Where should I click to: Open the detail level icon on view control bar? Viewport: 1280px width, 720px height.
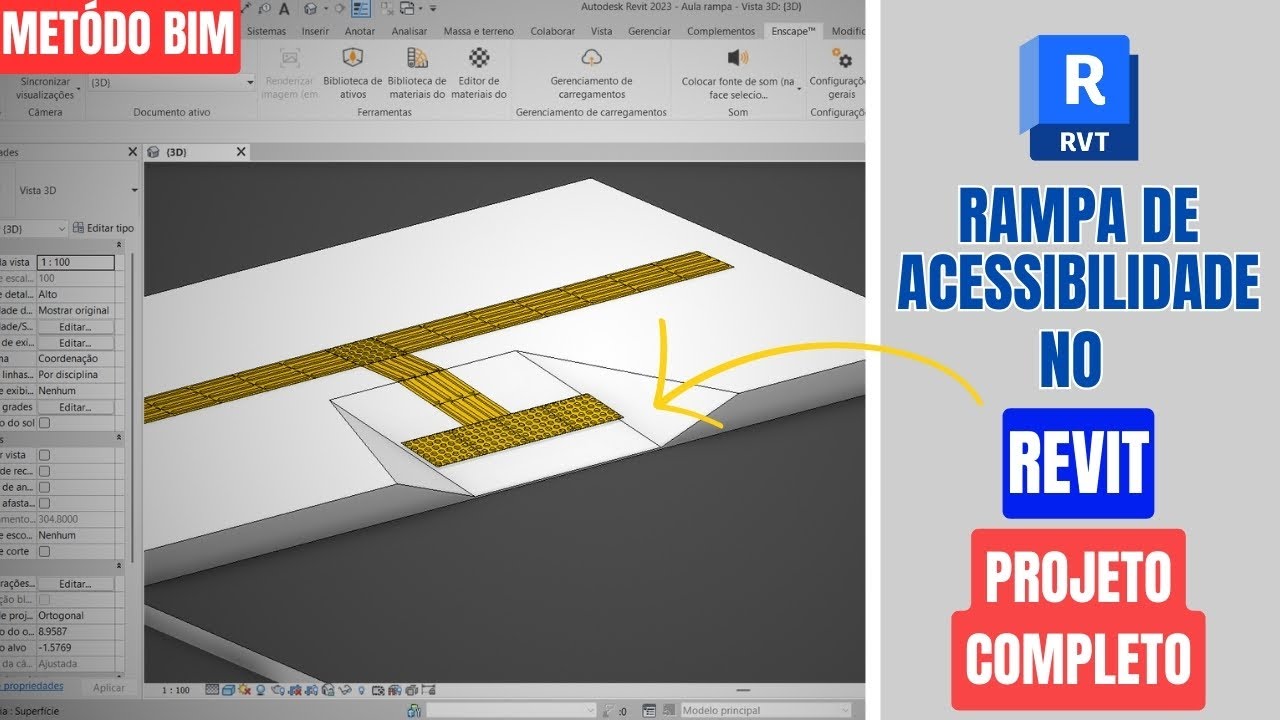tap(212, 690)
